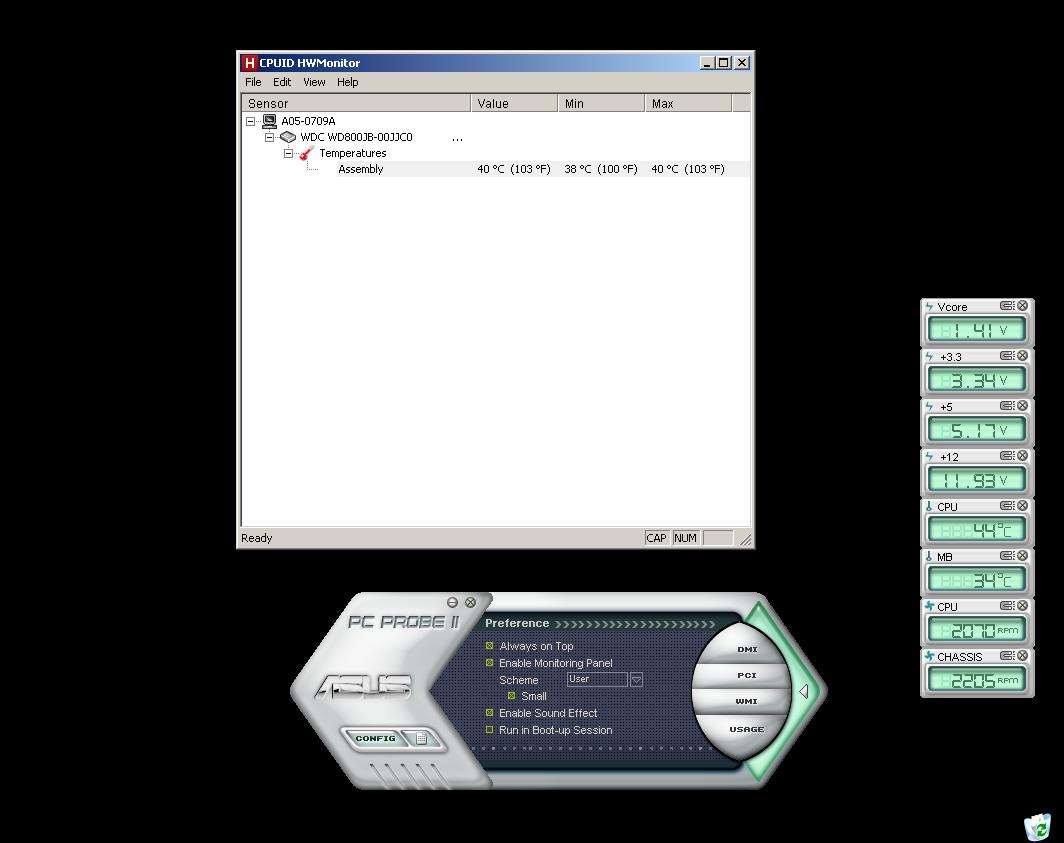Click the Min column header

coord(601,103)
